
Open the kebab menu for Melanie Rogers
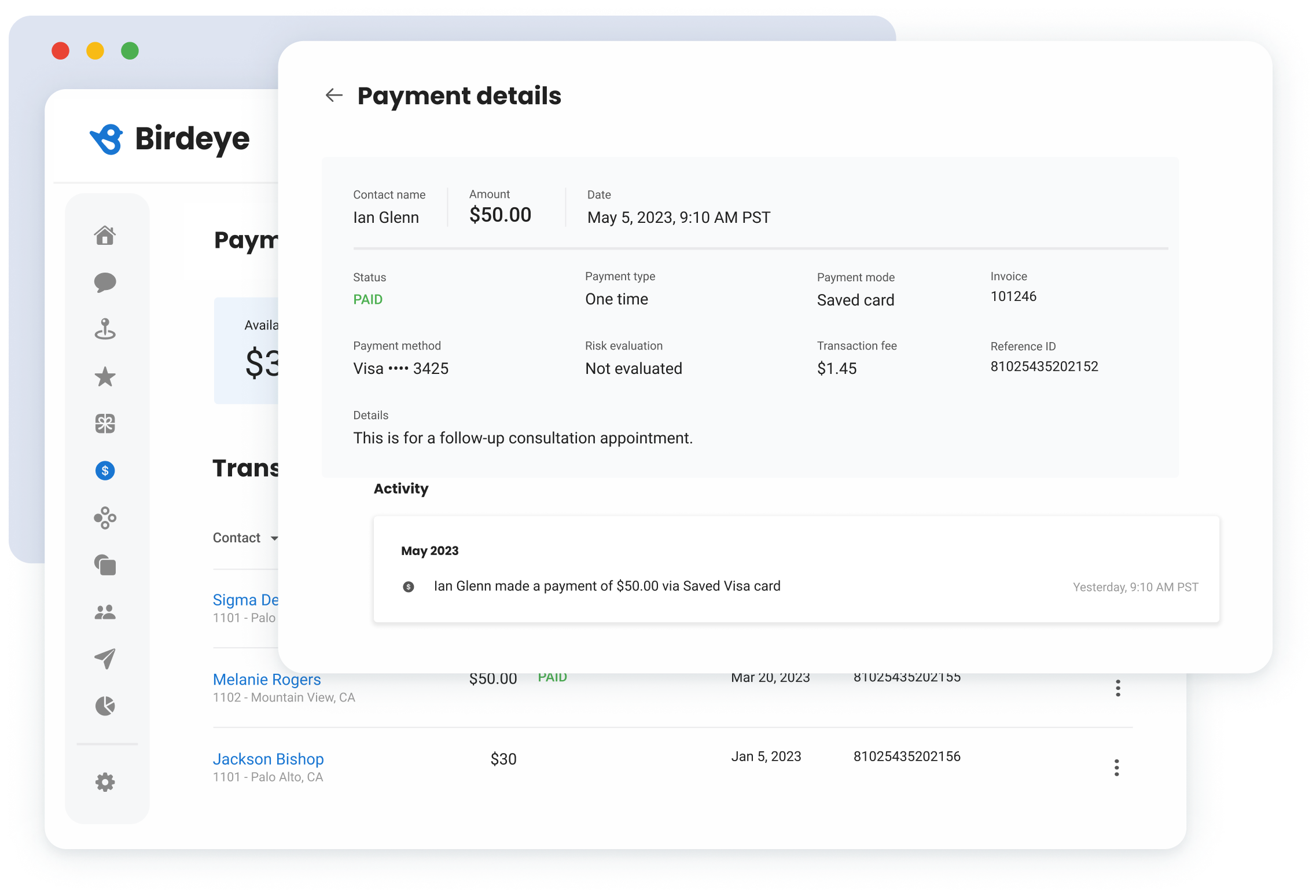(1117, 688)
